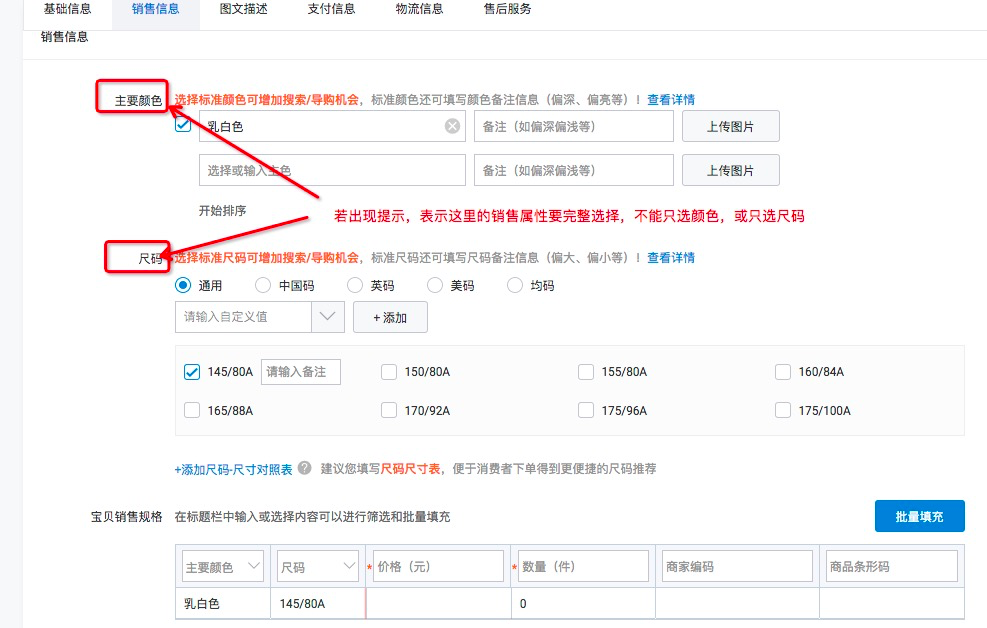
Task: Expand the custom size value dropdown arrow
Action: 328,317
